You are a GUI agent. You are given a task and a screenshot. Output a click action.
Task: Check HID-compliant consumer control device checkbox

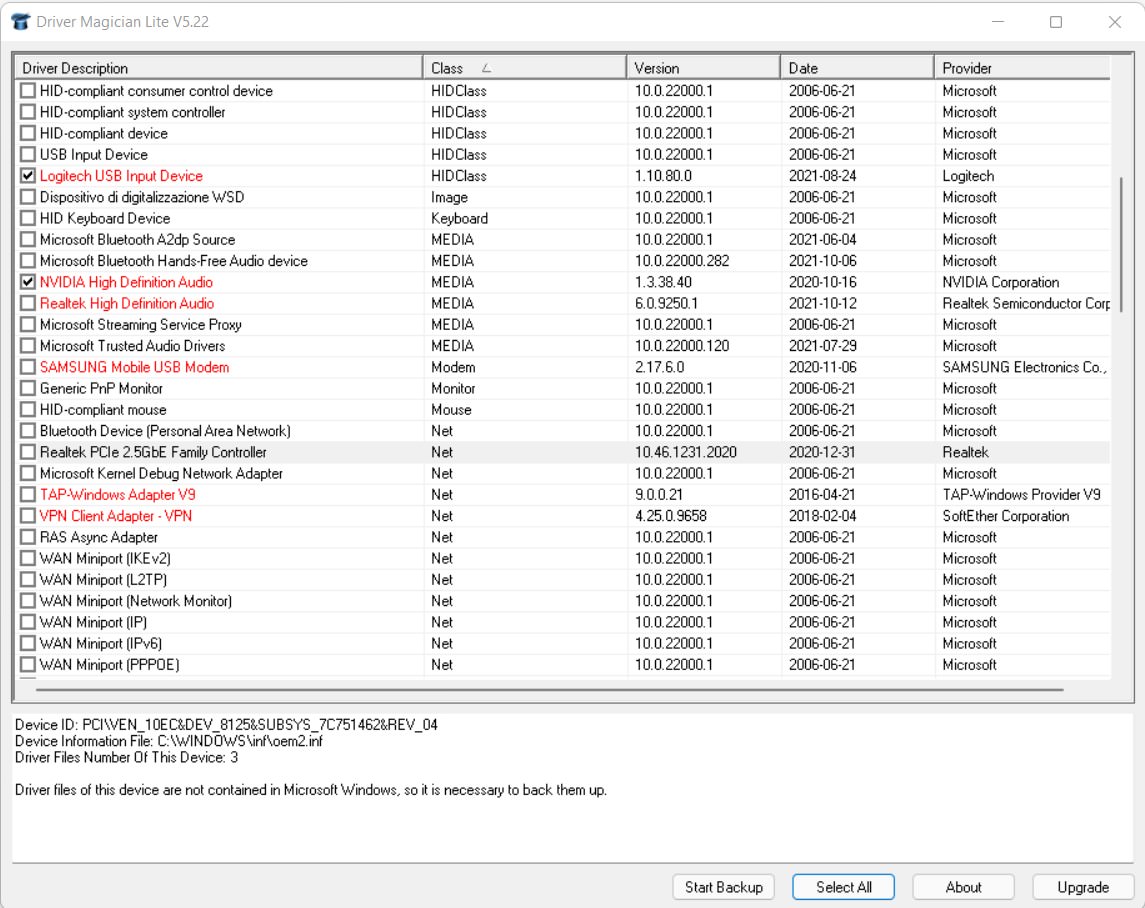[28, 91]
